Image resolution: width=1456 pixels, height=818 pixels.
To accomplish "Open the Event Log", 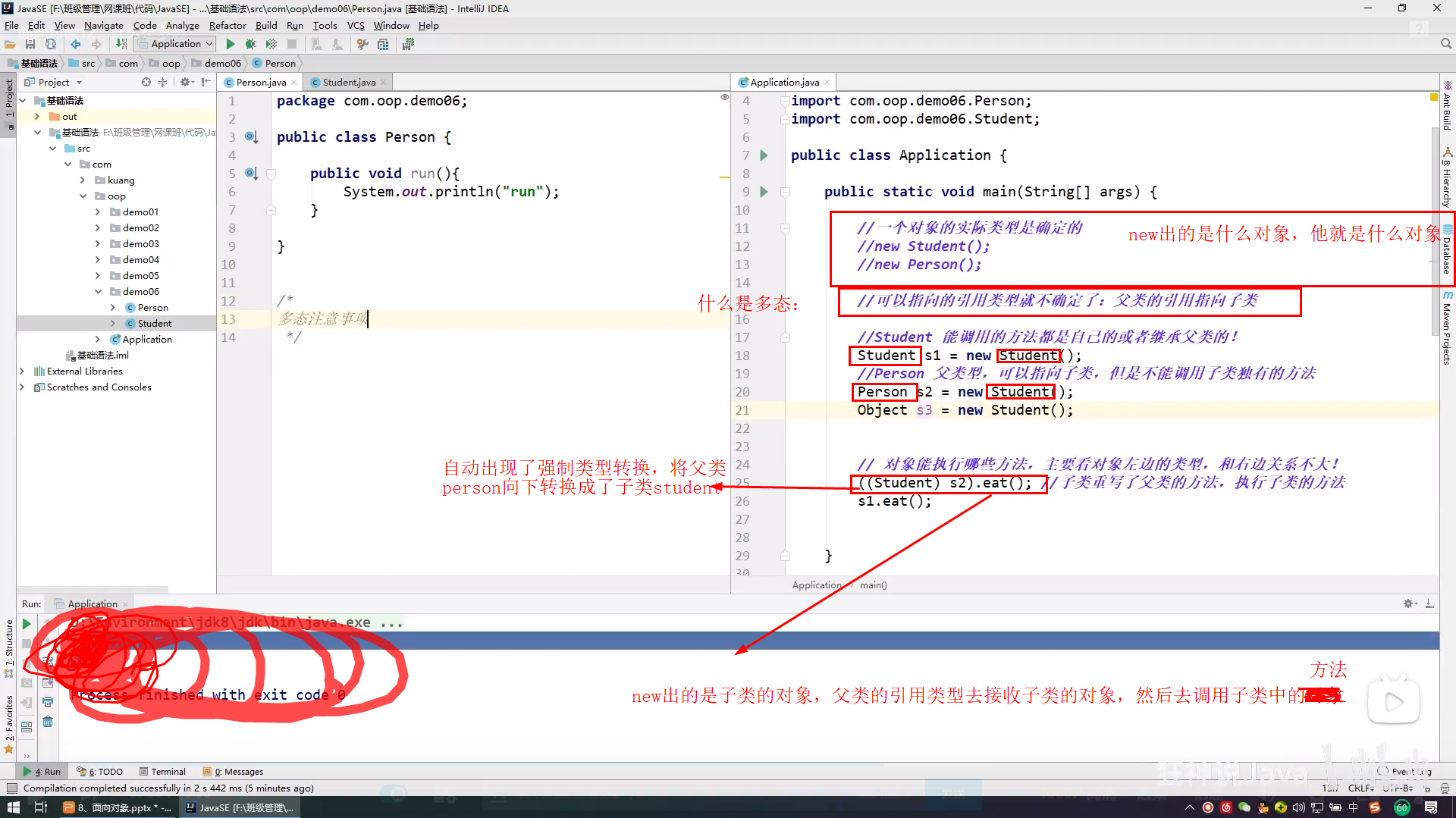I will click(x=1404, y=772).
